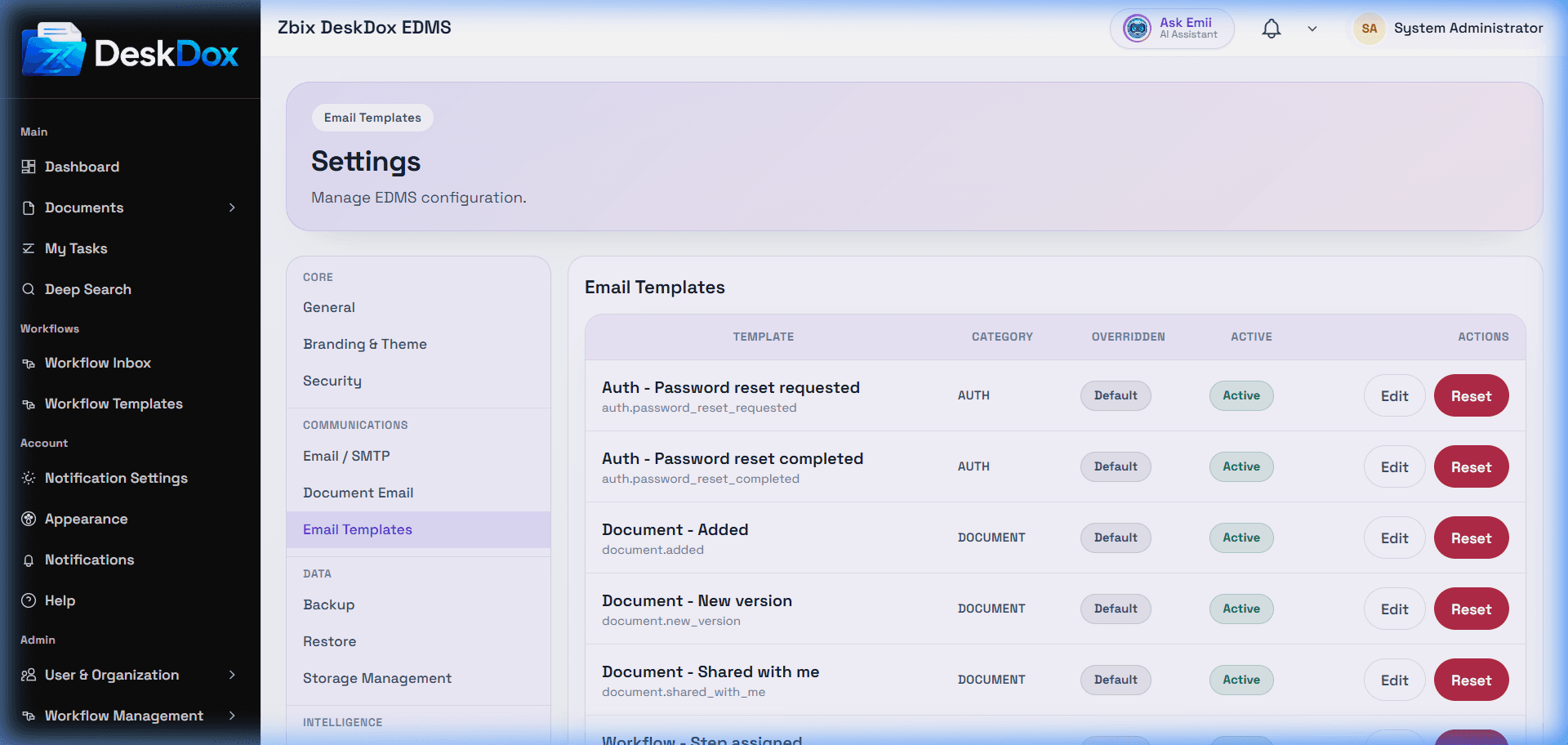Click the SA user avatar
Image resolution: width=1568 pixels, height=745 pixels.
tap(1370, 29)
